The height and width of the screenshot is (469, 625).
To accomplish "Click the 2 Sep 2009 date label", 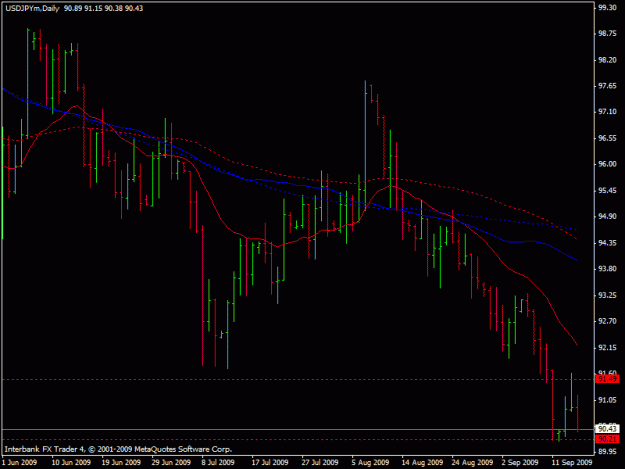I will 520,462.
